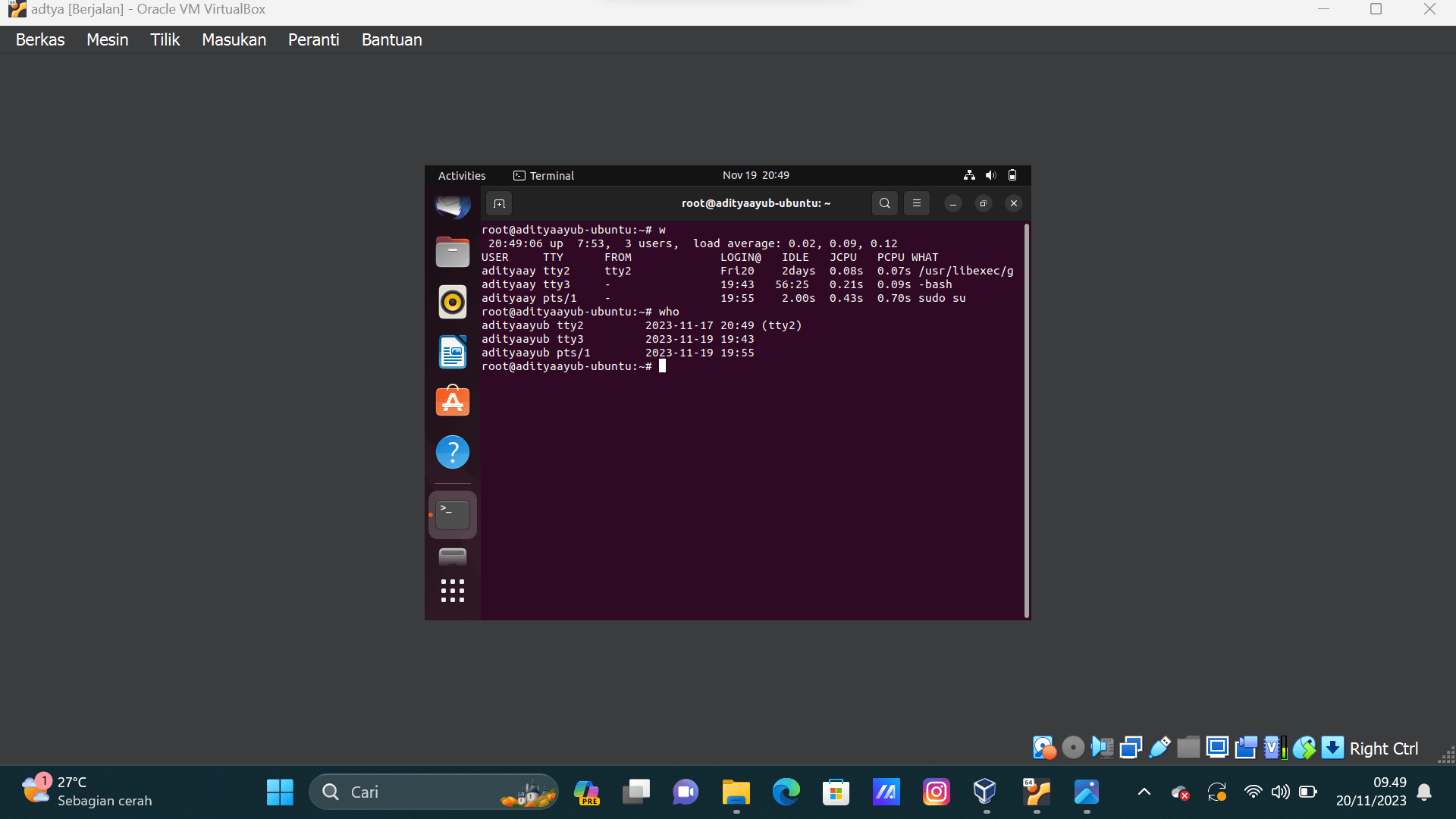Click the Windows battery tray icon
The image size is (1456, 819).
(x=1308, y=792)
